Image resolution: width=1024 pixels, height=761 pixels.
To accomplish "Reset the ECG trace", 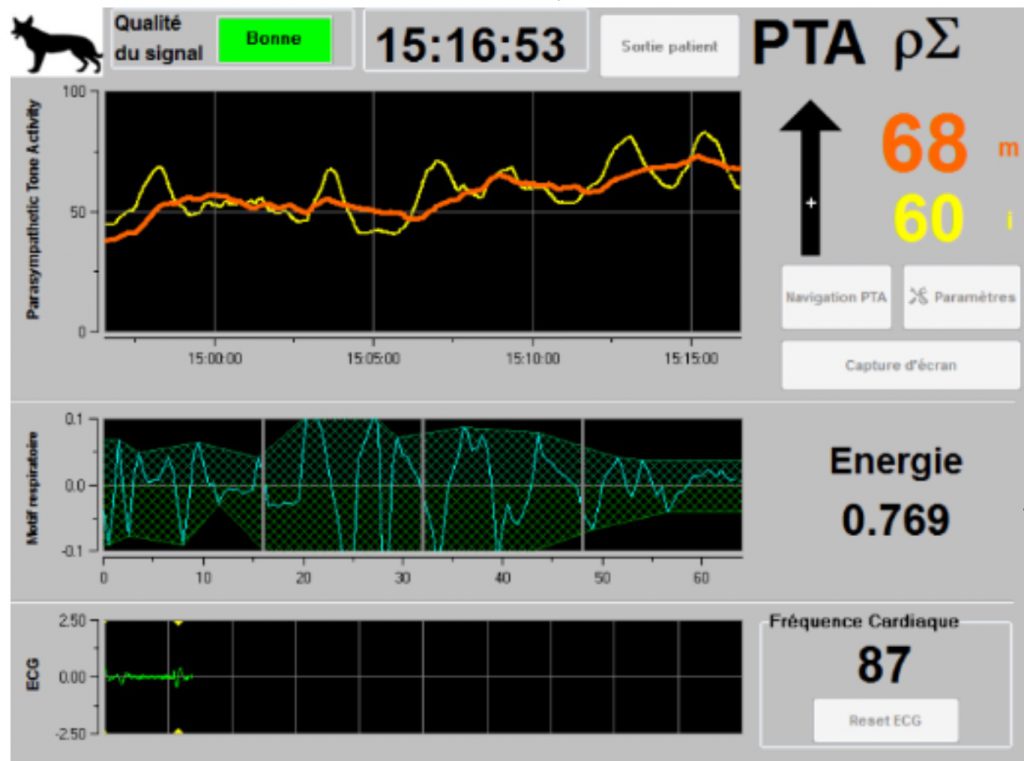I will pos(884,720).
